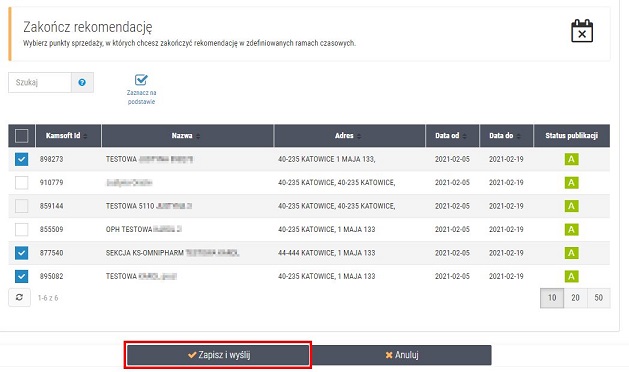Sort table by Kamsoft Id column
The width and height of the screenshot is (629, 372).
(x=68, y=136)
